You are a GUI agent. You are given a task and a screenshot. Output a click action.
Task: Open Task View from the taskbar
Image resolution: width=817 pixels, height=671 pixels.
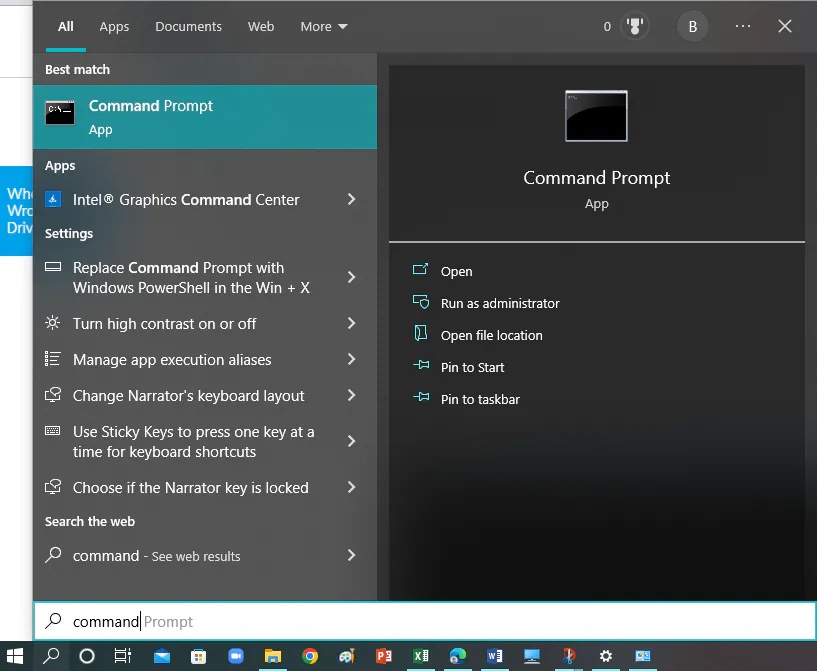124,658
